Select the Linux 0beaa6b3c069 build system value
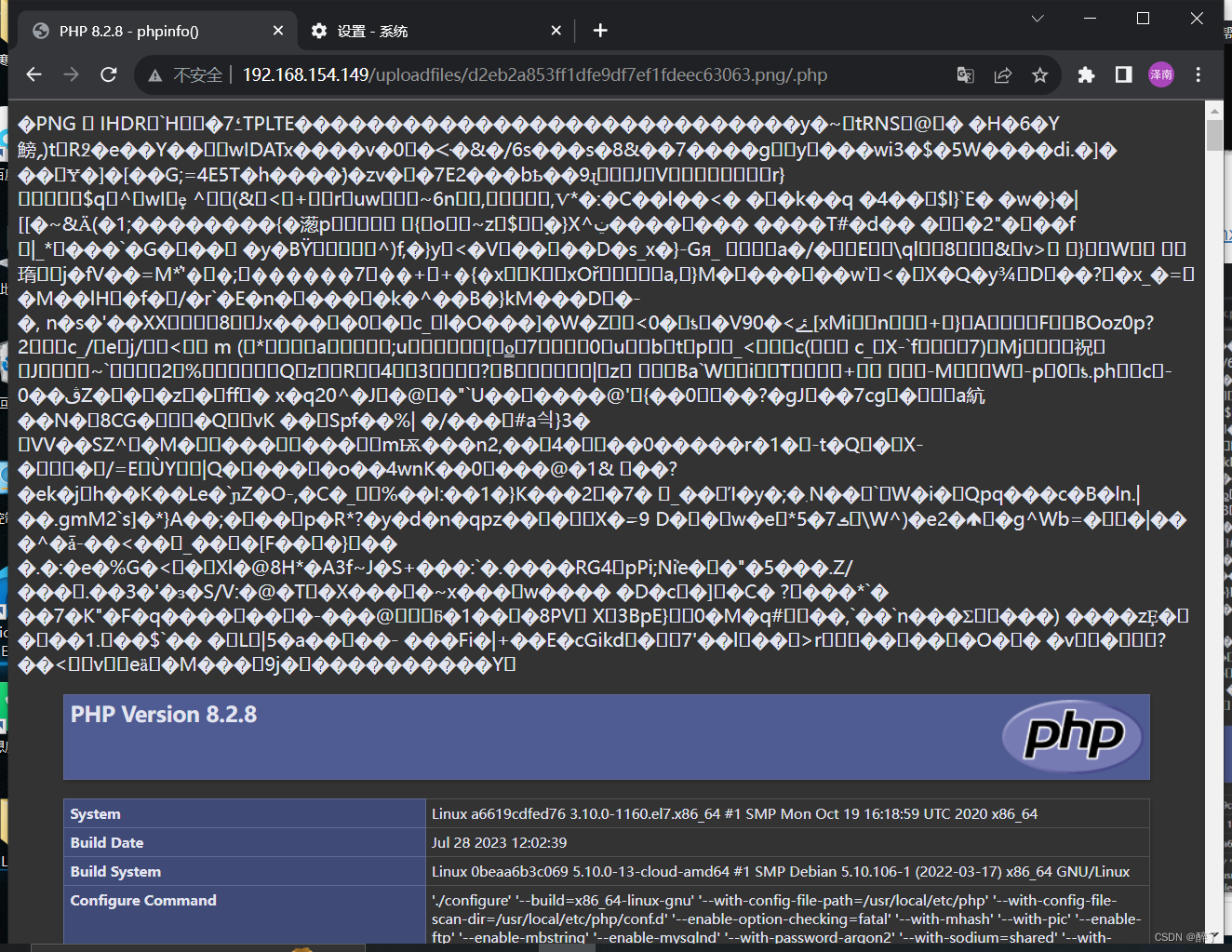The width and height of the screenshot is (1232, 952). click(781, 872)
